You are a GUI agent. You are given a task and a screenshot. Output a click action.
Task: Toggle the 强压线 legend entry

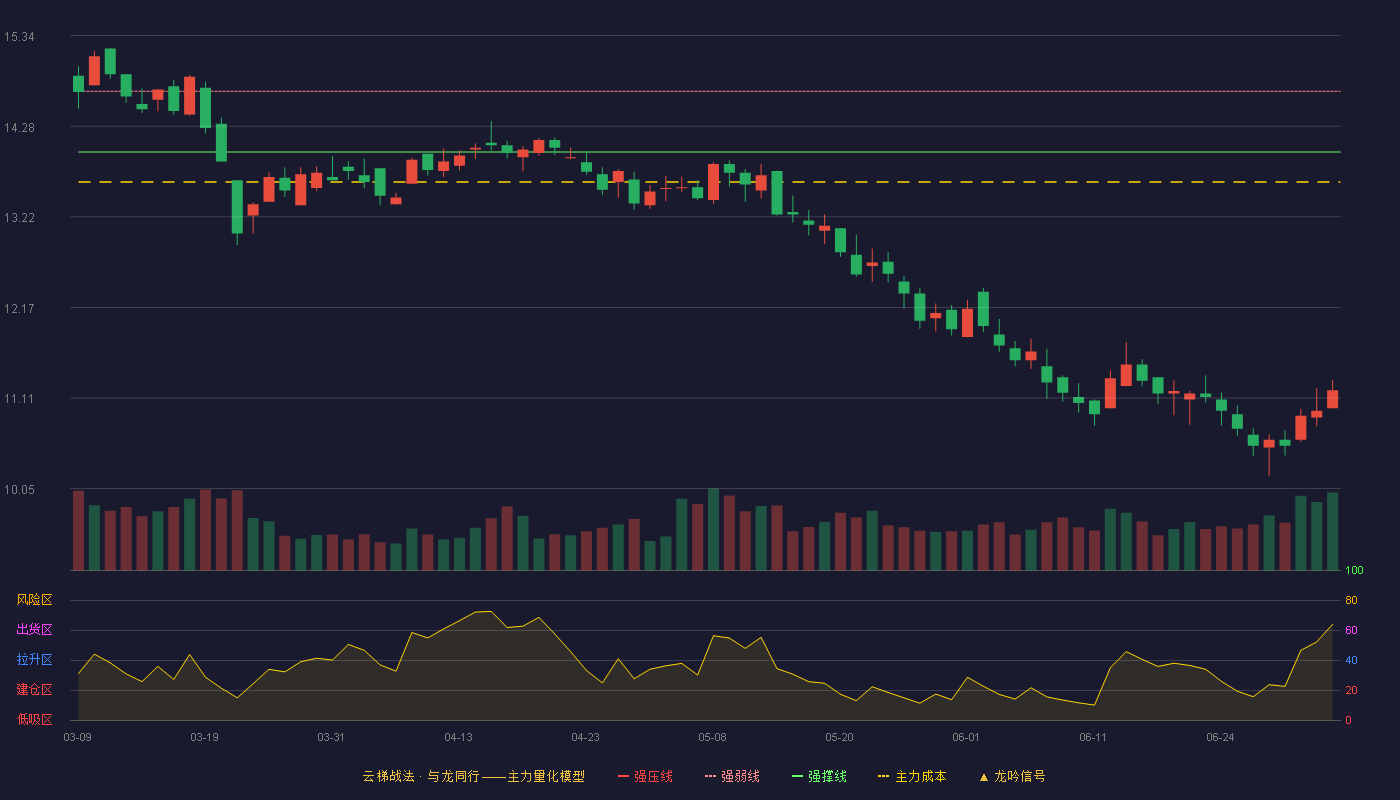coord(645,776)
